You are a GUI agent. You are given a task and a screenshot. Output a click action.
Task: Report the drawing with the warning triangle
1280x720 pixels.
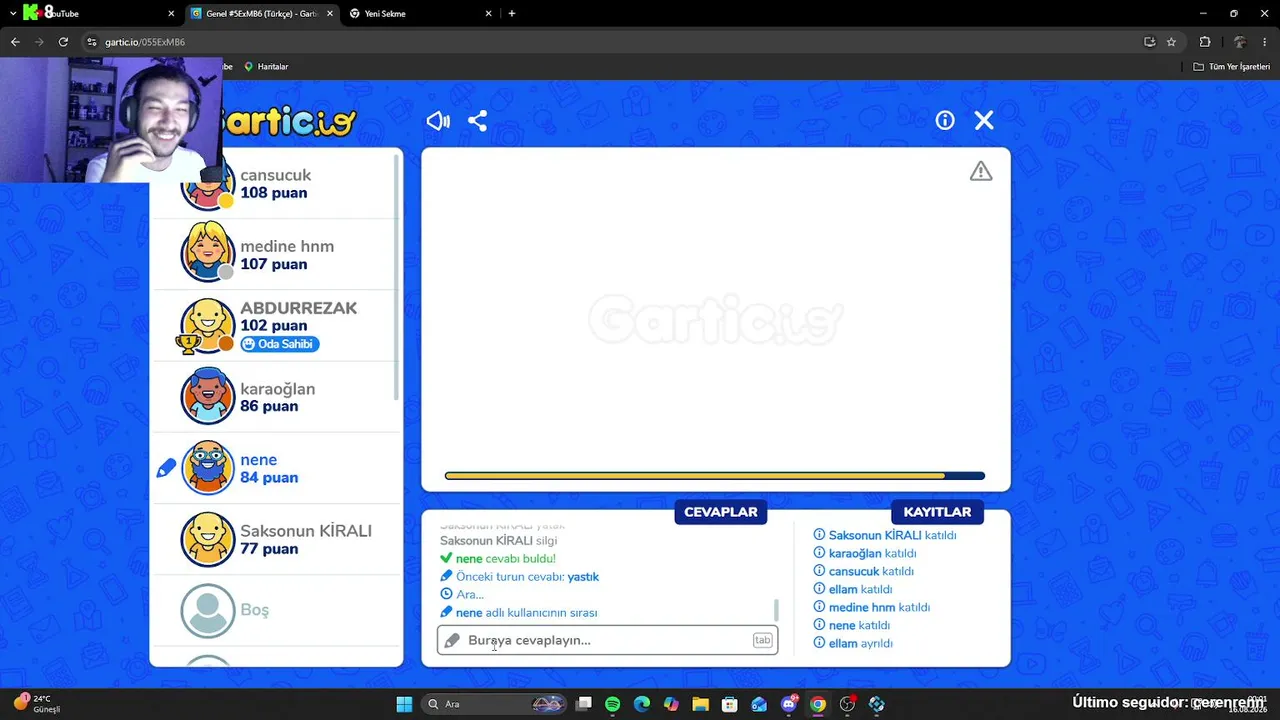981,172
